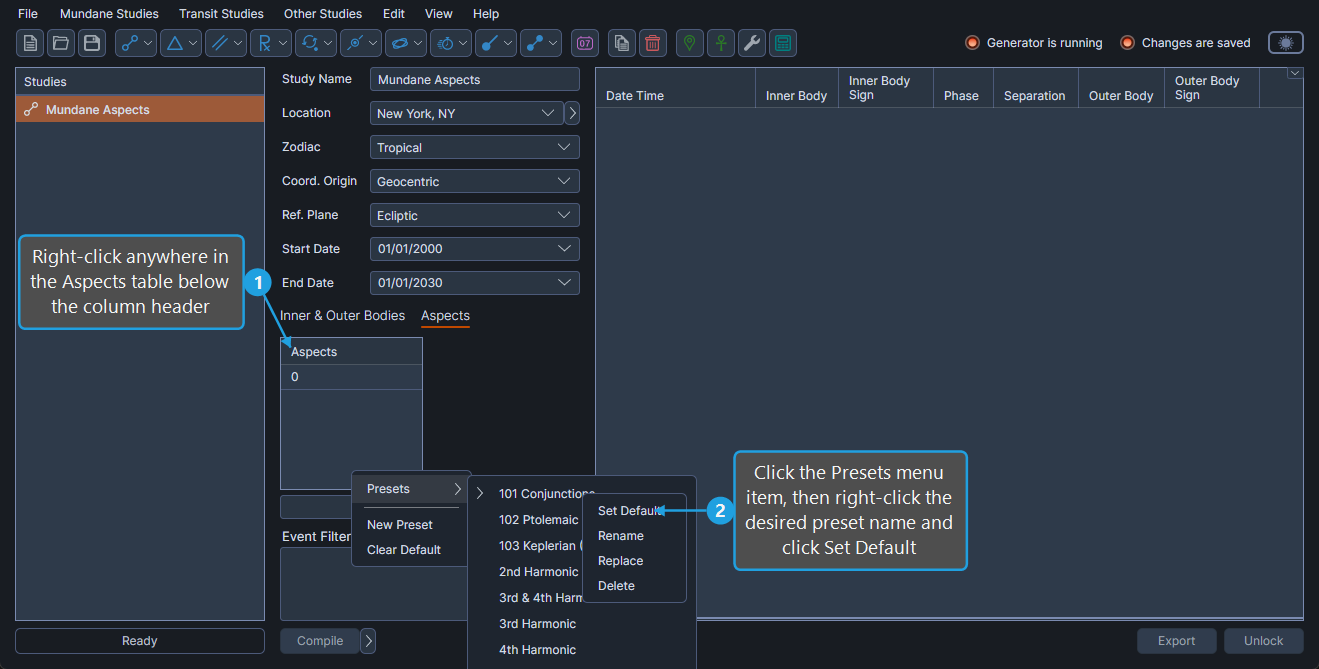
Task: Switch to the Inner & Outer Bodies tab
Action: coord(342,315)
